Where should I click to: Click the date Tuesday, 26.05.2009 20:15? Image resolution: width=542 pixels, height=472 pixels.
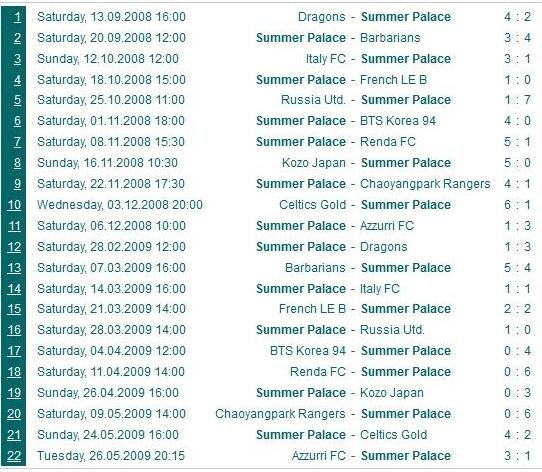(x=111, y=456)
